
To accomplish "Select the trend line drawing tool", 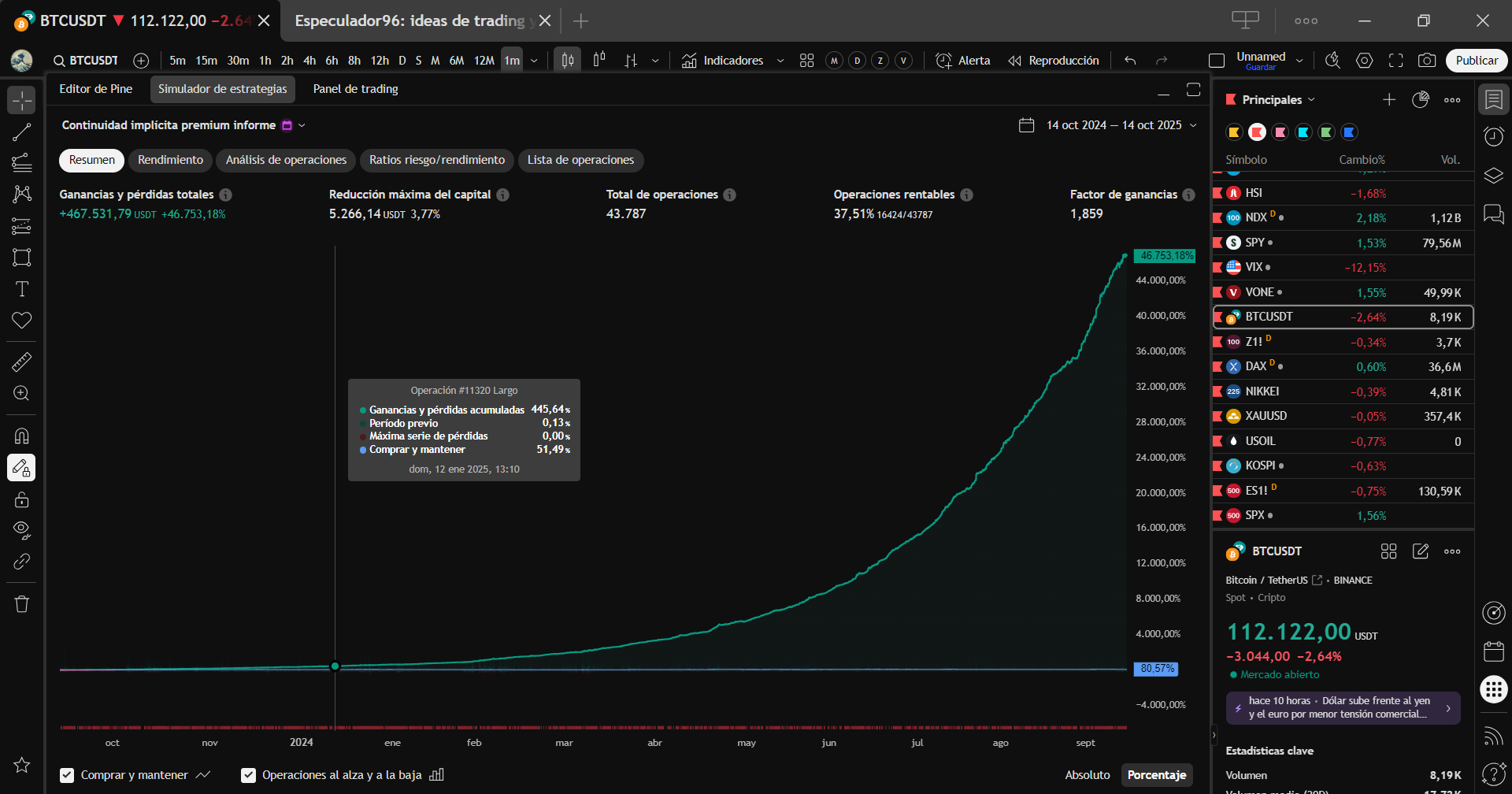I will pos(21,132).
